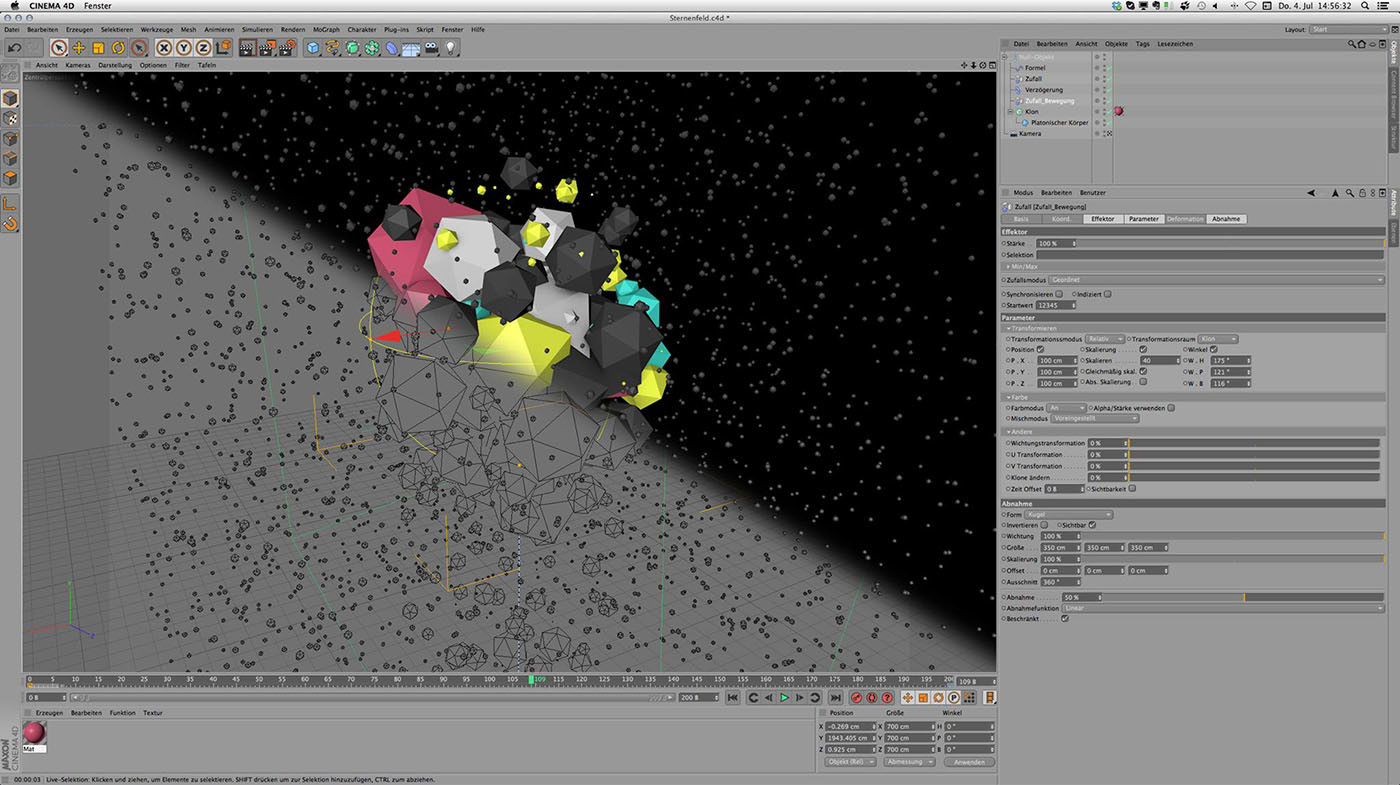Switch to the Abnahme tab

tap(1226, 218)
